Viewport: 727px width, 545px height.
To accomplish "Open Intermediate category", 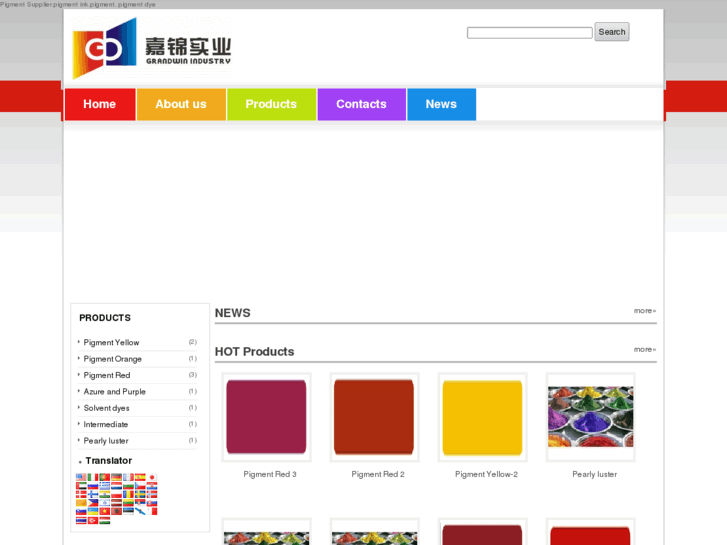I will [106, 424].
